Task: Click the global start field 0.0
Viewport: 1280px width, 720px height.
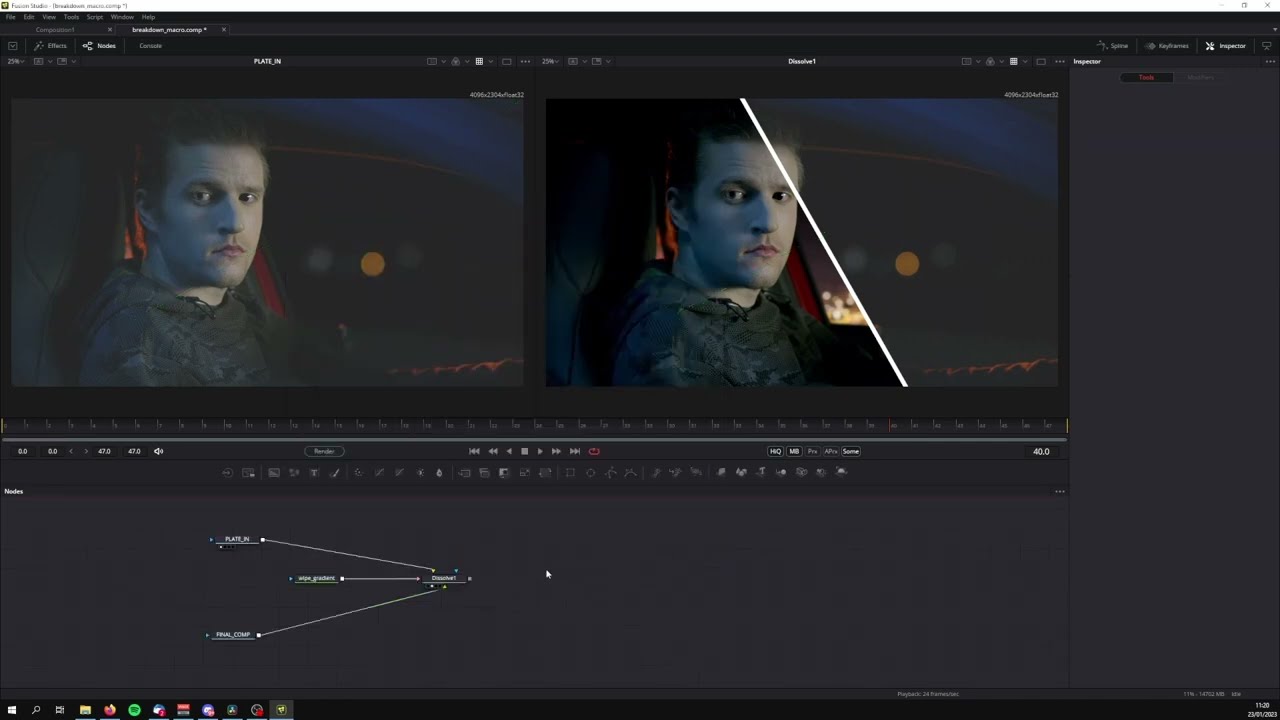Action: pos(22,451)
